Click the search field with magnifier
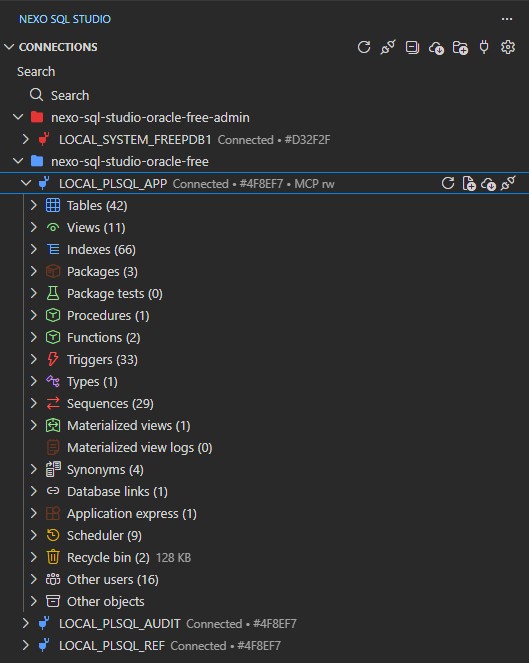The image size is (529, 663). pyautogui.click(x=264, y=95)
